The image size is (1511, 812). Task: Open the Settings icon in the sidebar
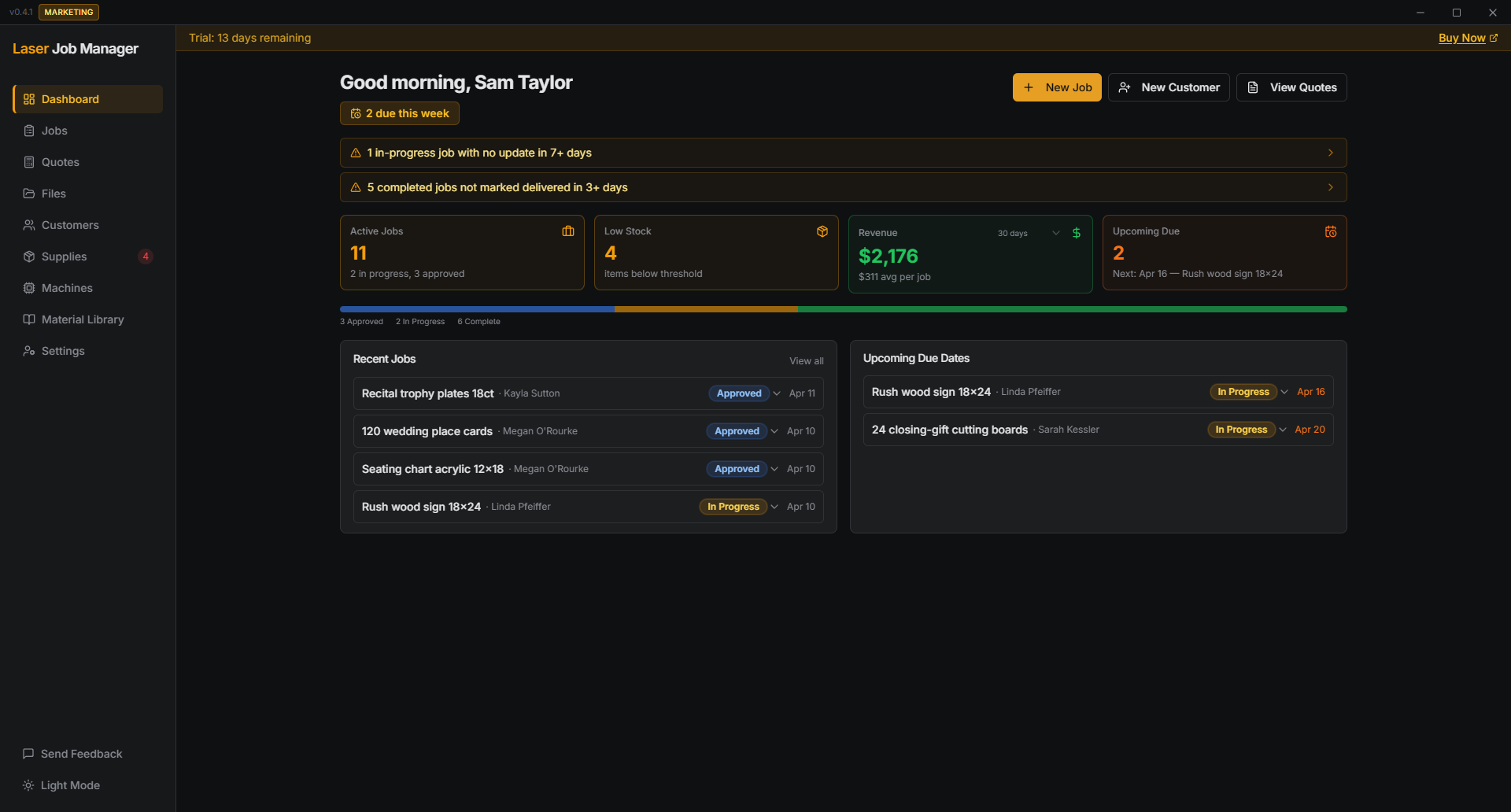coord(28,351)
